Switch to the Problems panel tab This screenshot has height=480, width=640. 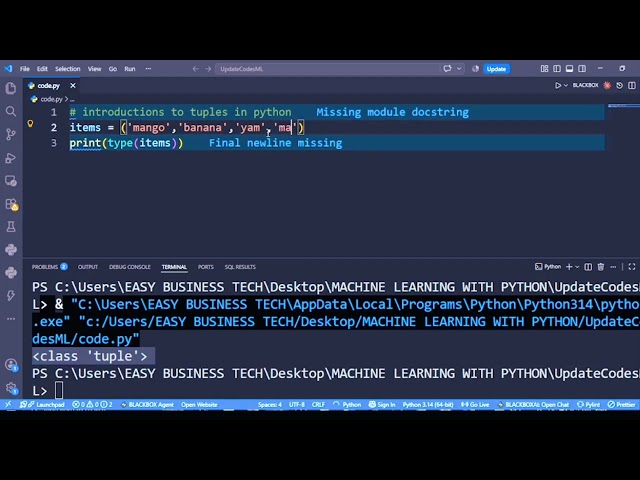coord(49,267)
